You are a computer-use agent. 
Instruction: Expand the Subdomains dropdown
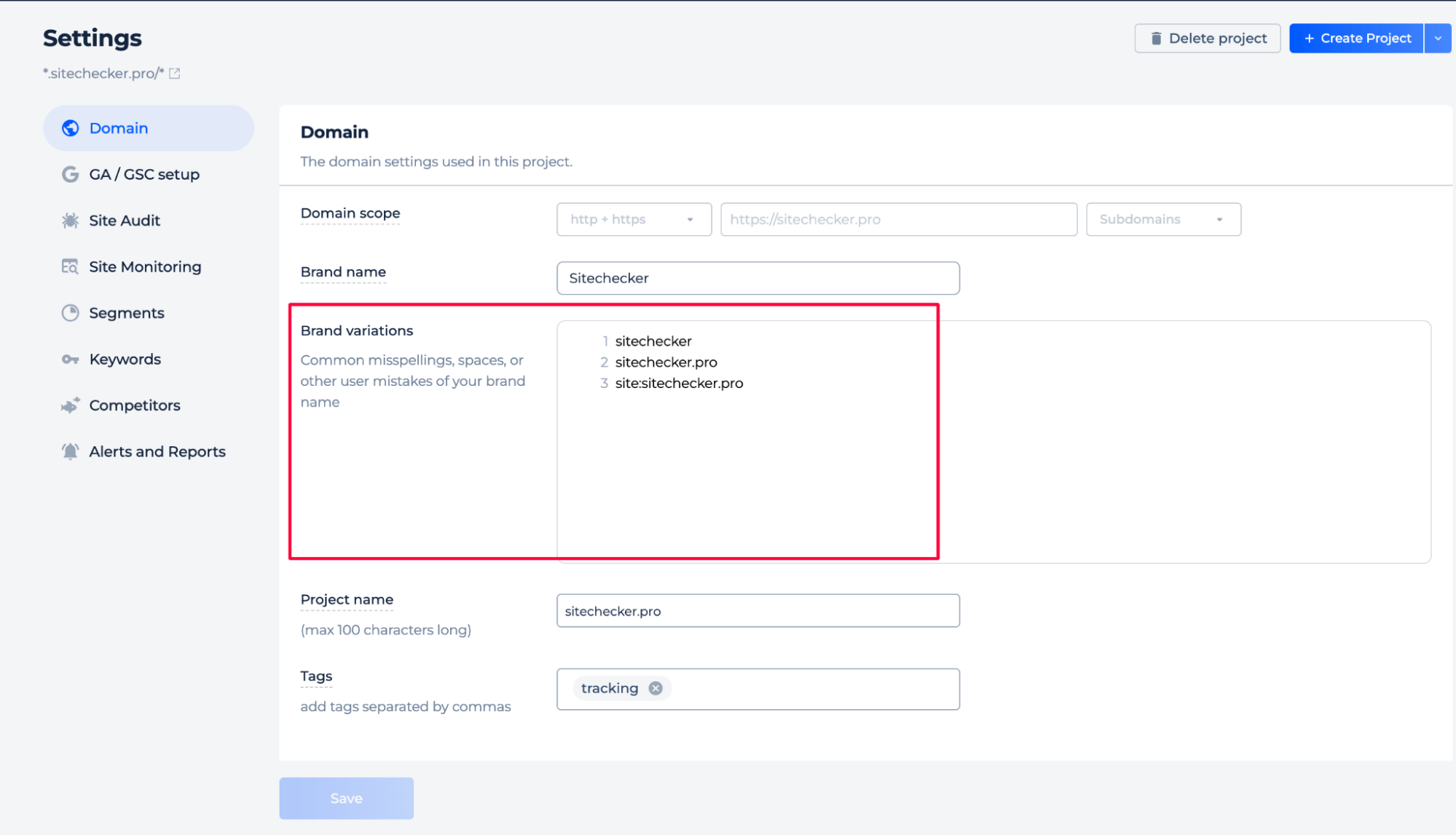pos(1162,219)
